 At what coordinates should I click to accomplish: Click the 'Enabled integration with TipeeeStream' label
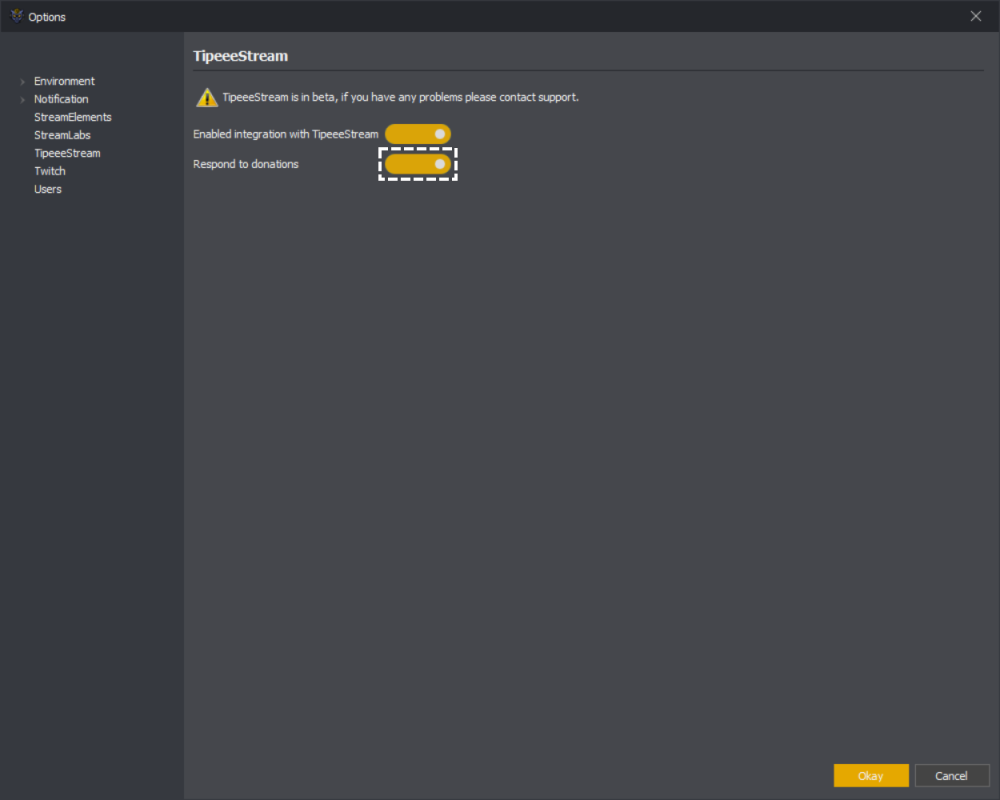point(286,134)
